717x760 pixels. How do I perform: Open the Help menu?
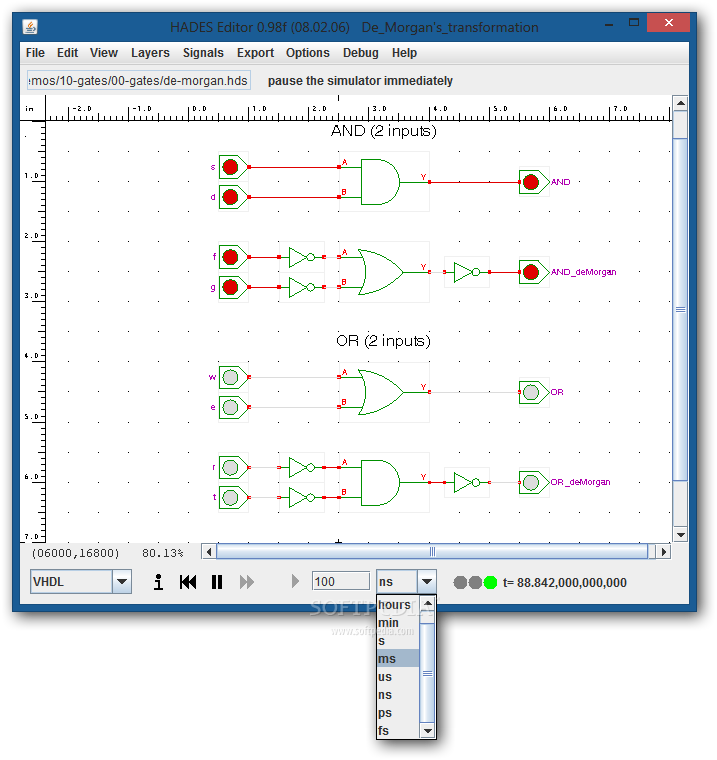tap(404, 53)
